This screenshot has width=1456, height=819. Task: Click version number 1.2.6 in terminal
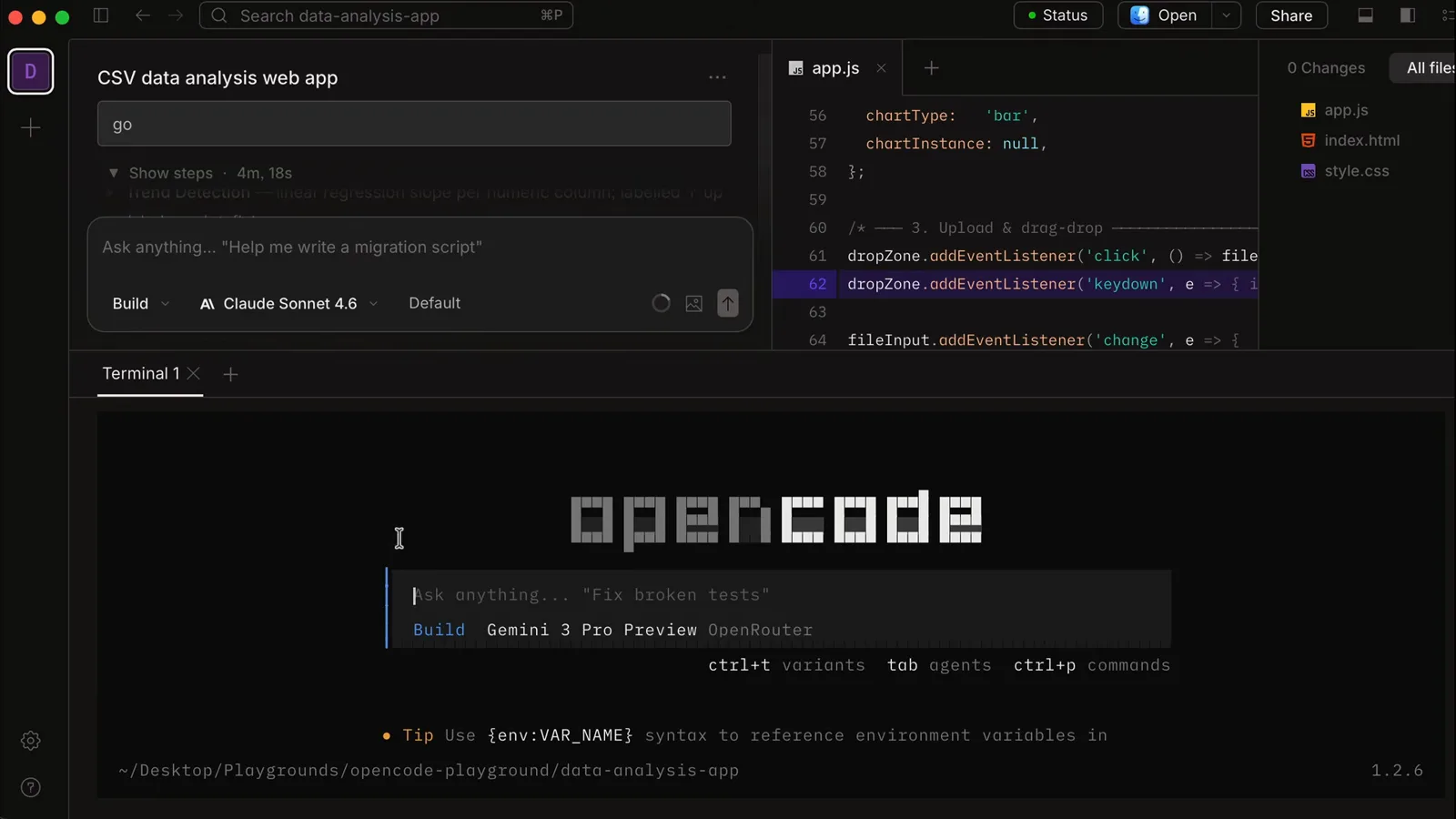tap(1397, 771)
